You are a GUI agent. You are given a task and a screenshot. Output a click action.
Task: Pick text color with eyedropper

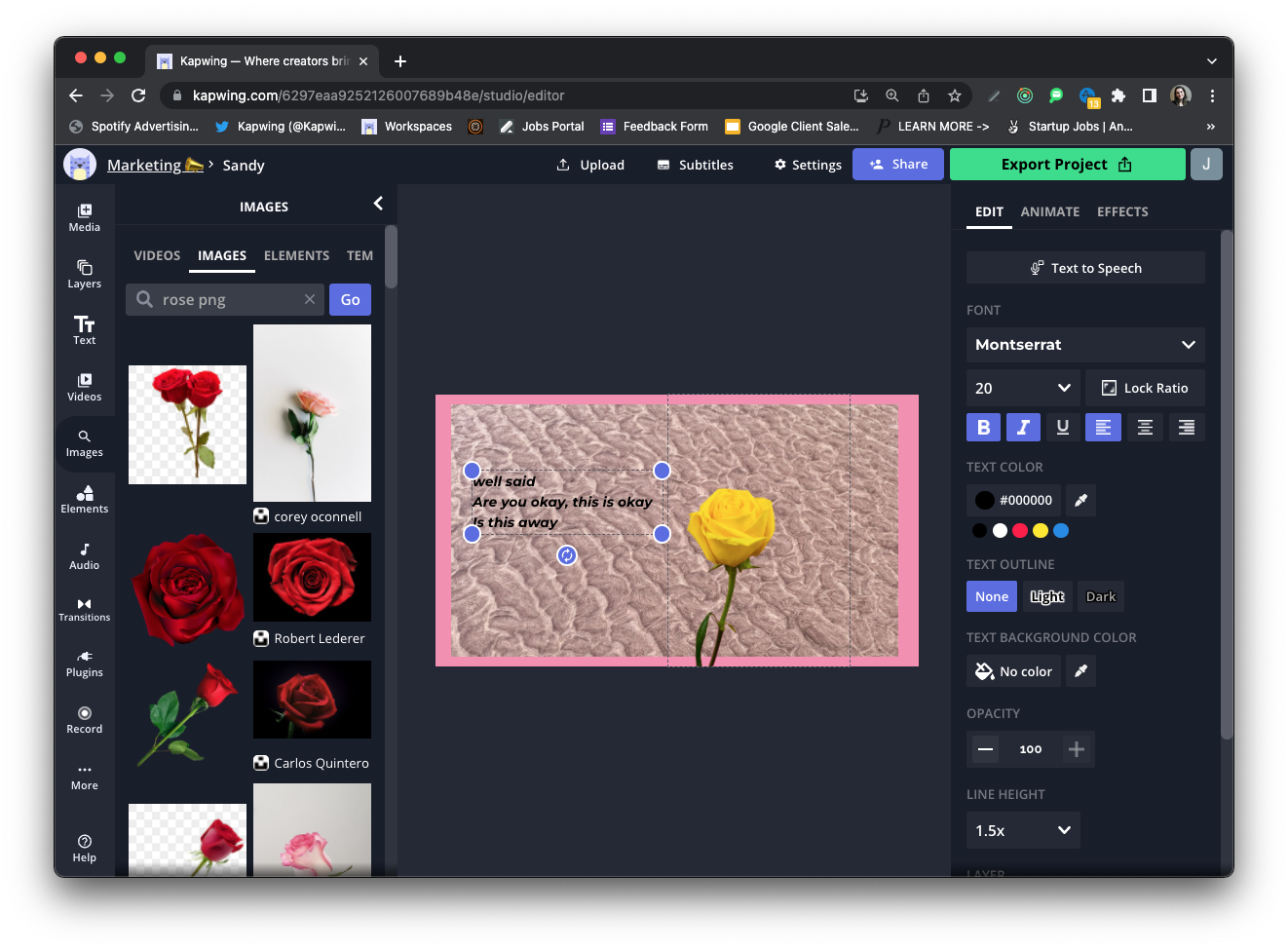click(1080, 500)
